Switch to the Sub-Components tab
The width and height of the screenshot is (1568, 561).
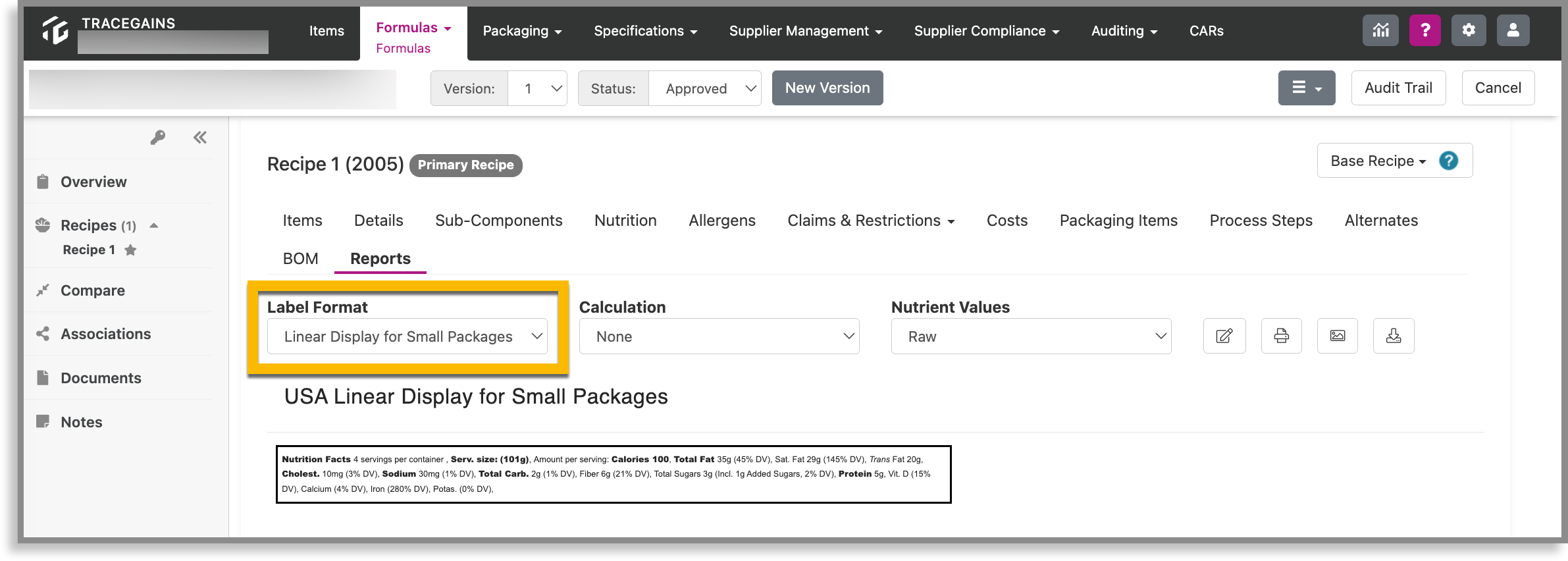click(498, 221)
